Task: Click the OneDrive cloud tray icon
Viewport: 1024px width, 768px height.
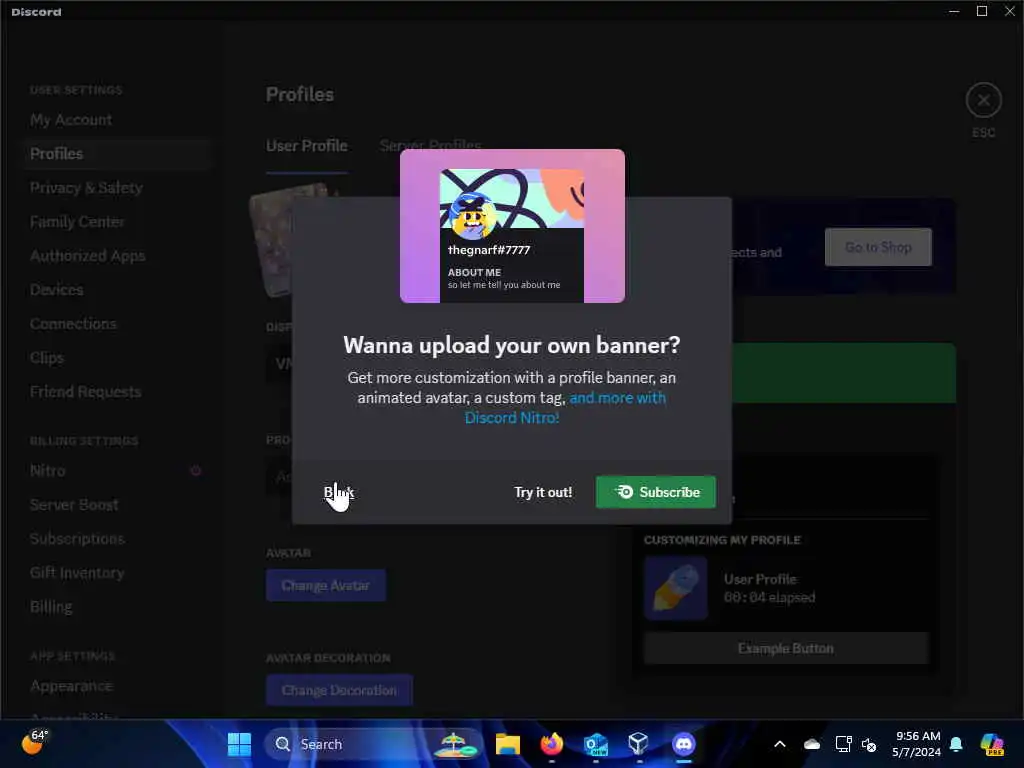Action: pos(812,744)
